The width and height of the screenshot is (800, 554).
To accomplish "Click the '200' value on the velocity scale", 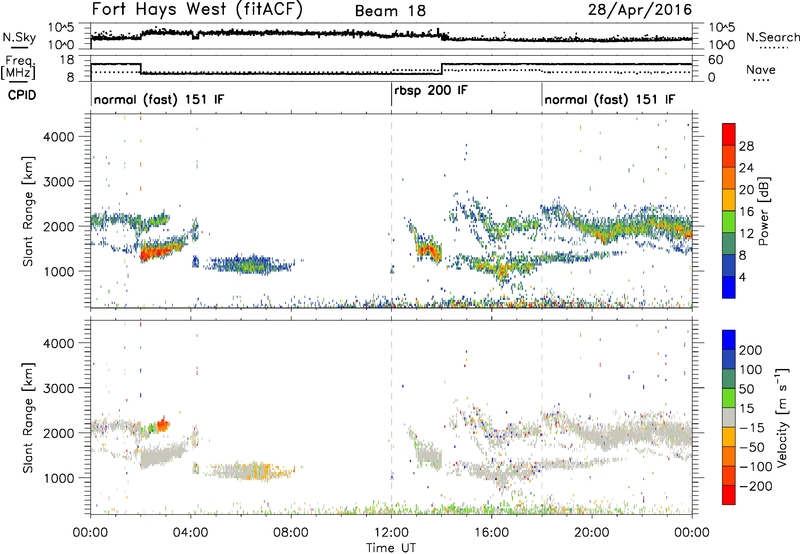I will coord(751,350).
